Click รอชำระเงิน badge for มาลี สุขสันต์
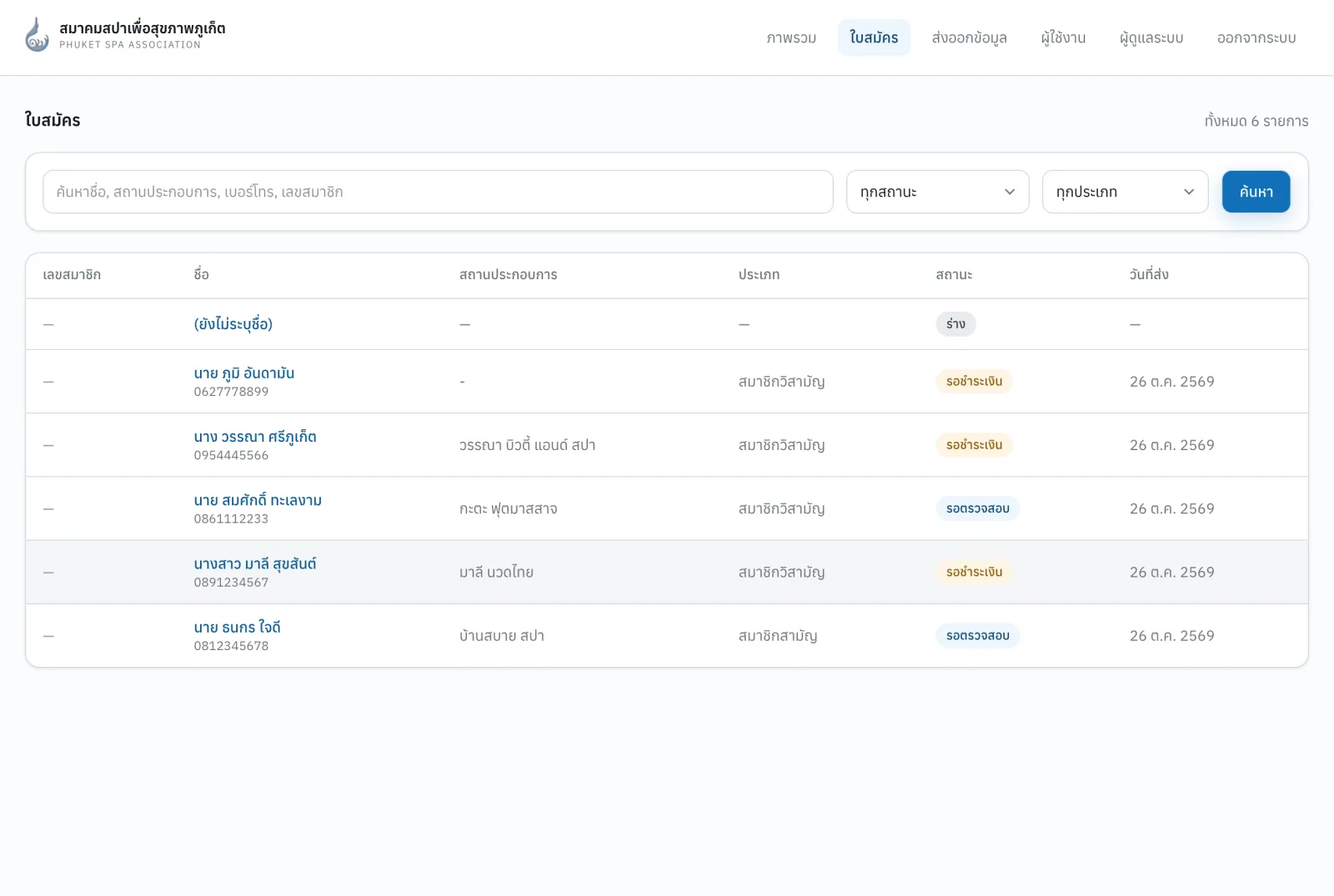Screen dimensions: 1334x896 coord(974,572)
